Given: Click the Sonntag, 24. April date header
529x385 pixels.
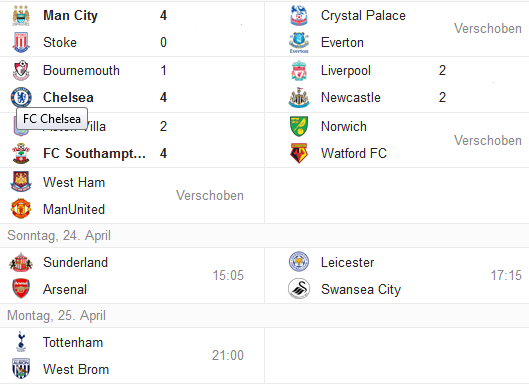Looking at the screenshot, I should (x=59, y=236).
